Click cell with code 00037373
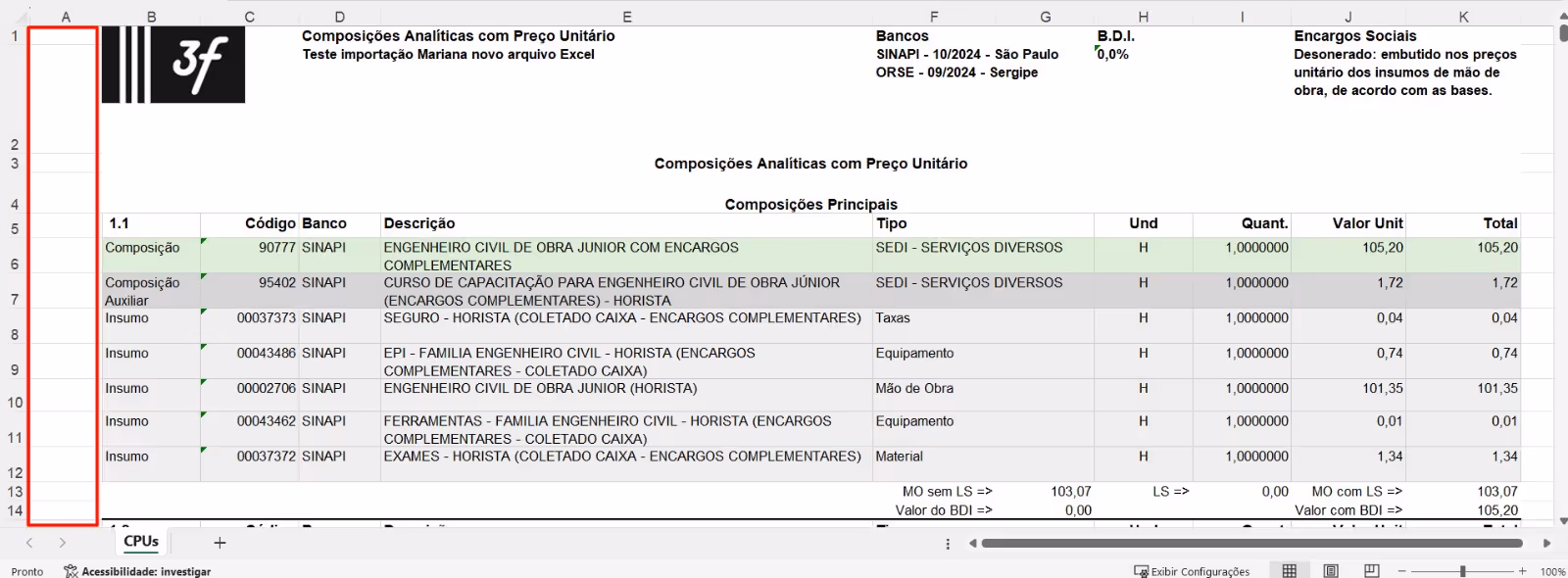The image size is (1568, 578). 250,326
